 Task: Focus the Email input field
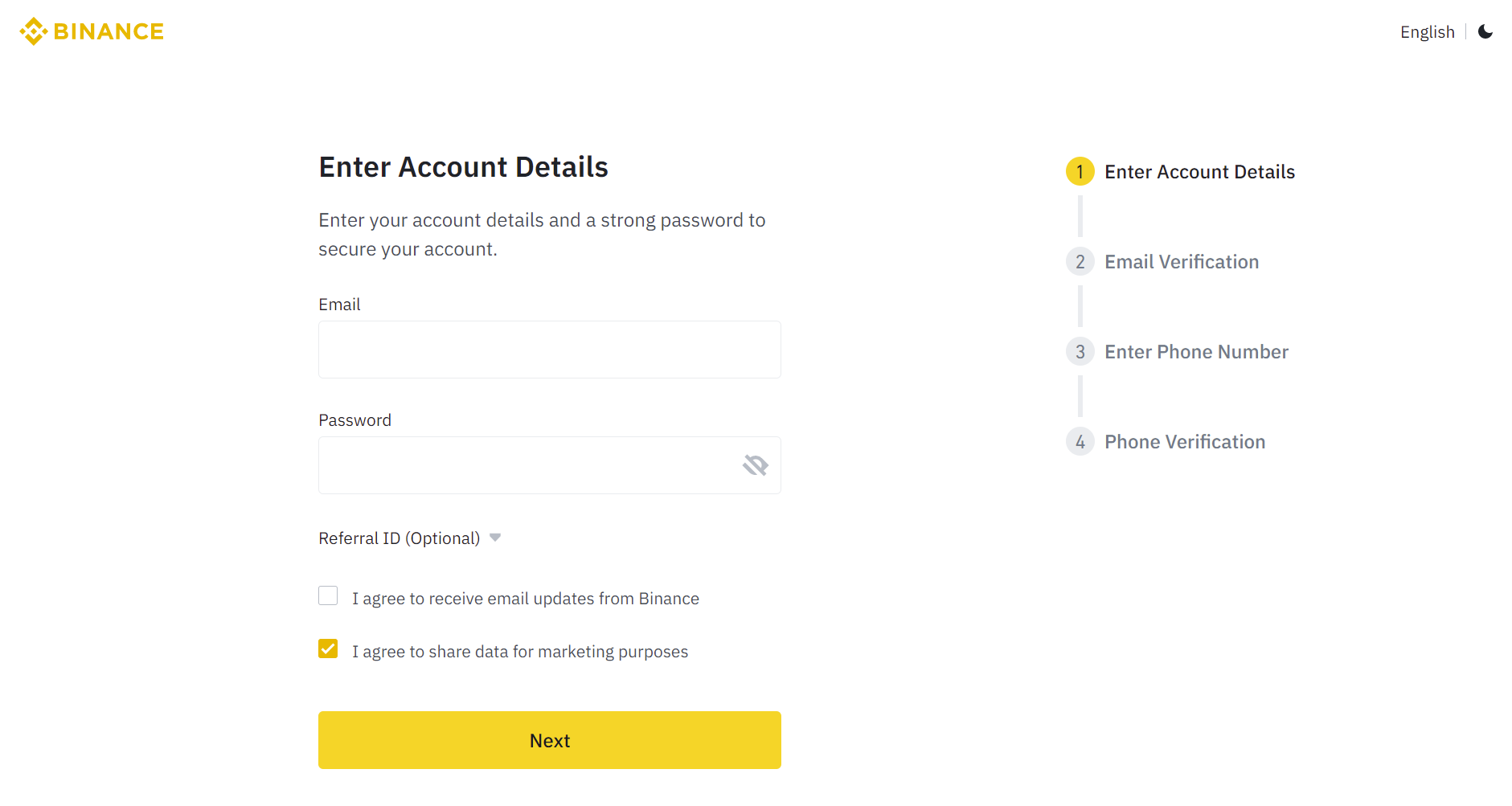coord(549,350)
